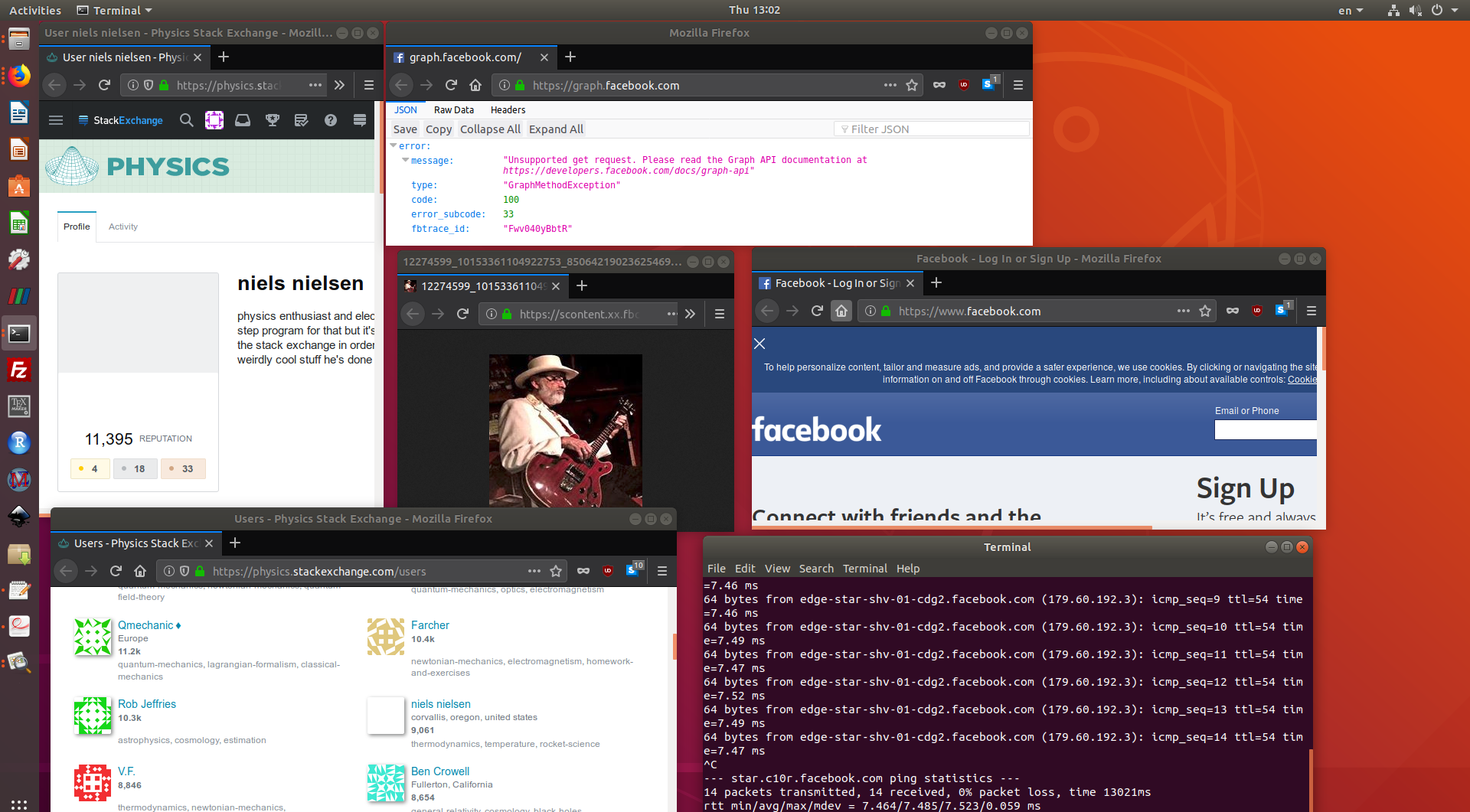1470x812 pixels.
Task: Open LibreOffice Writer dock icon
Action: 19,113
